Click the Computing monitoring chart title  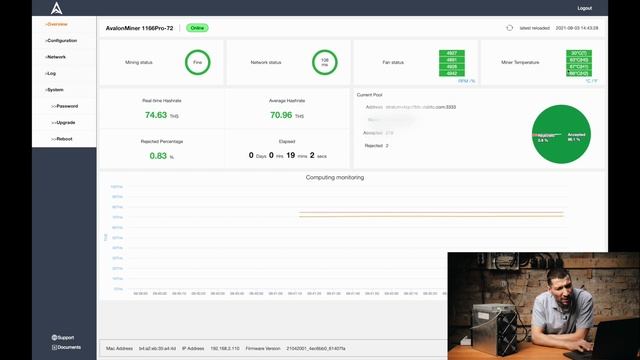coord(335,177)
